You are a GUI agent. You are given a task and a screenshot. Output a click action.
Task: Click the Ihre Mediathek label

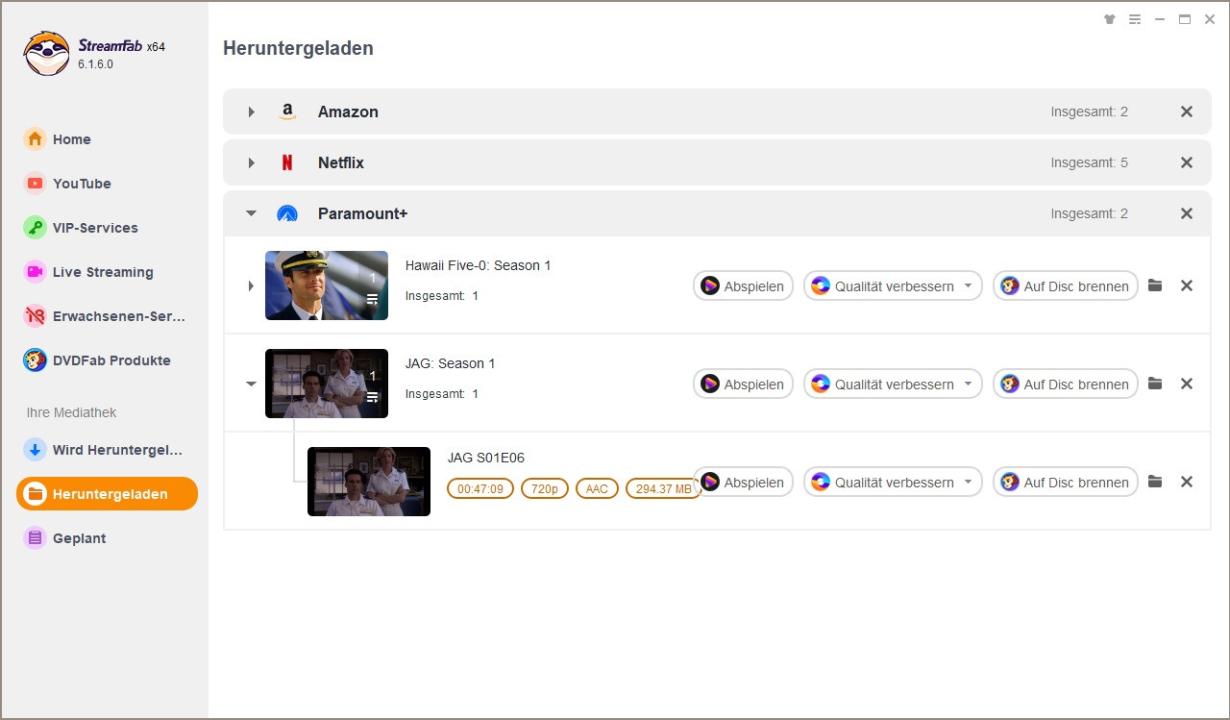71,412
